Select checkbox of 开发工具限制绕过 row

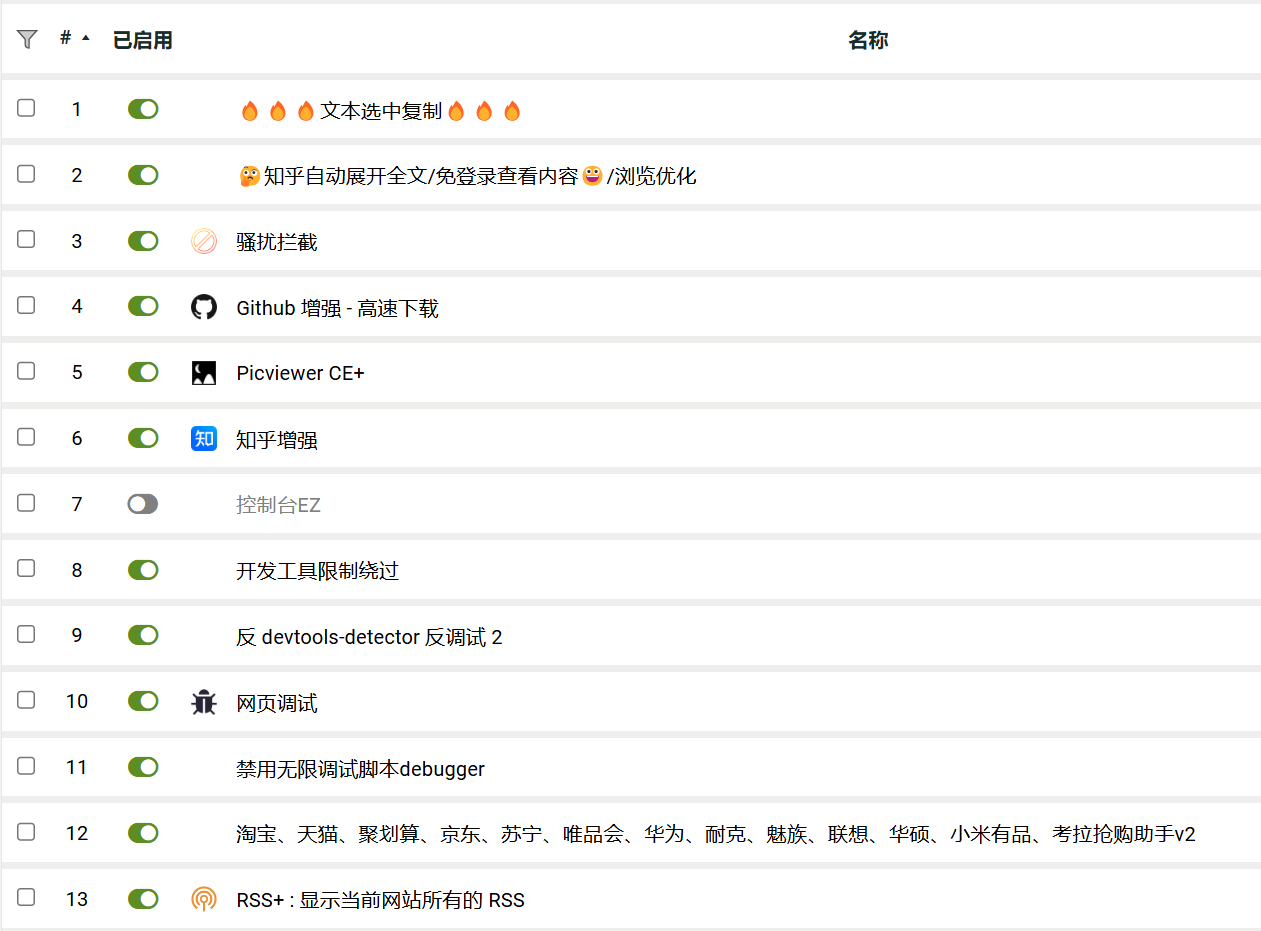(26, 568)
